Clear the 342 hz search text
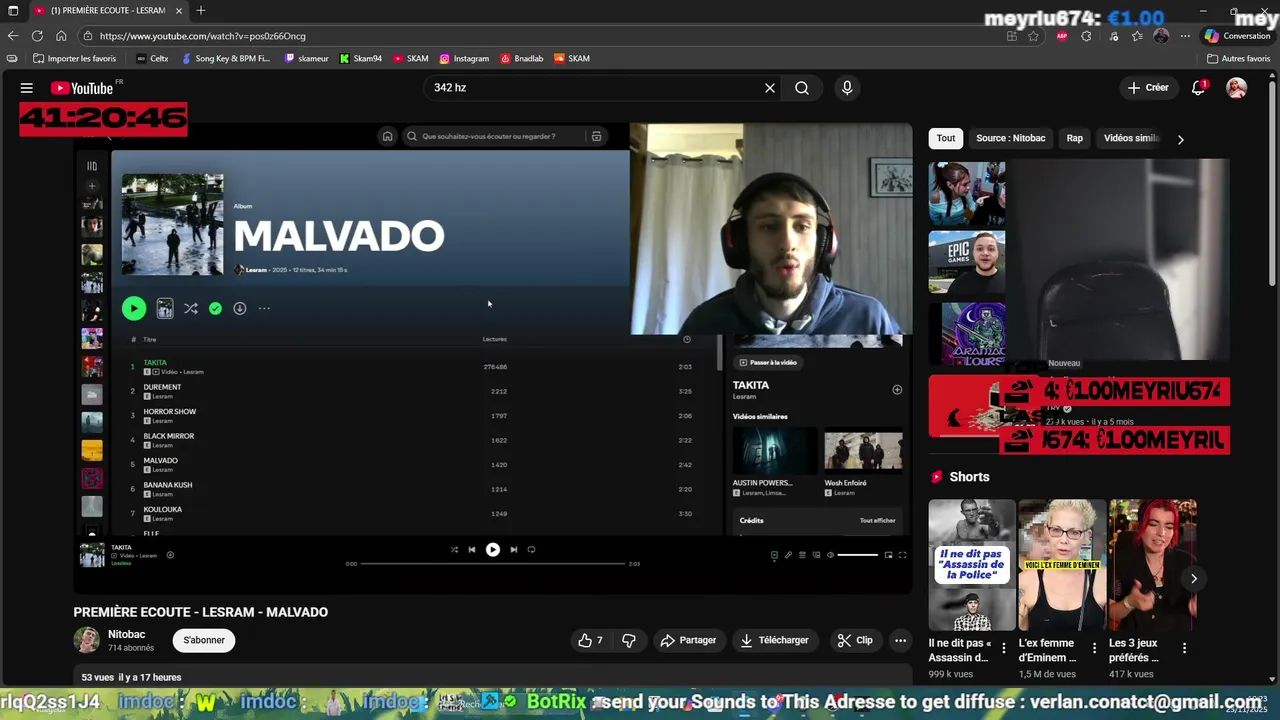Viewport: 1280px width, 720px height. click(x=770, y=88)
